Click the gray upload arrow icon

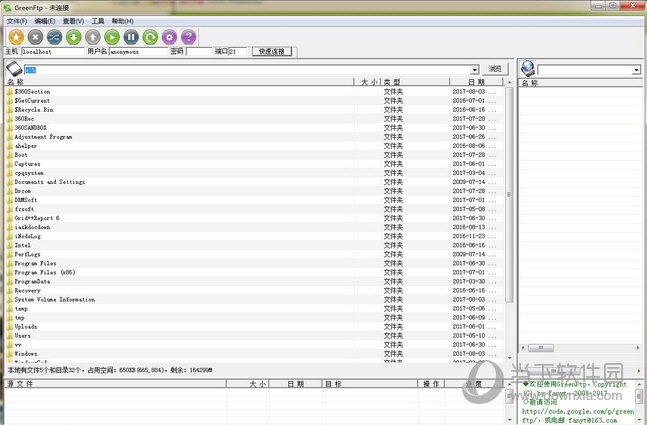(93, 36)
